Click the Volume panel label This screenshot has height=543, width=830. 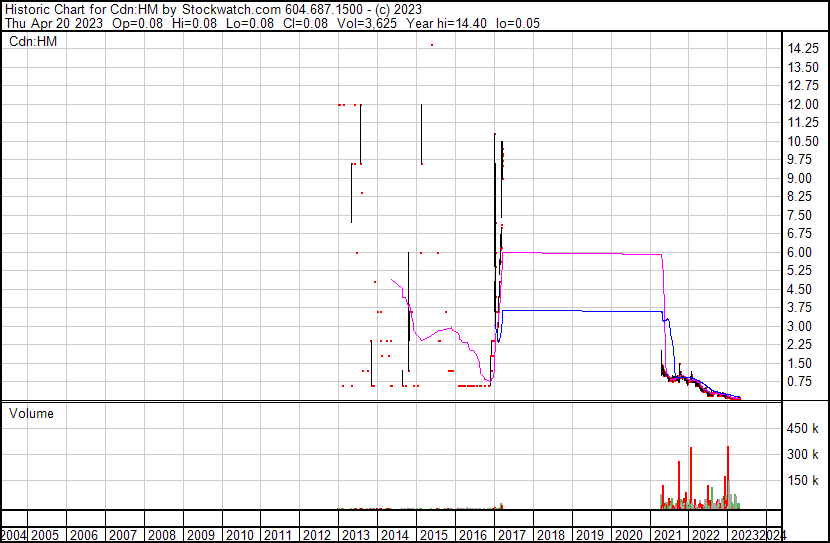[31, 413]
